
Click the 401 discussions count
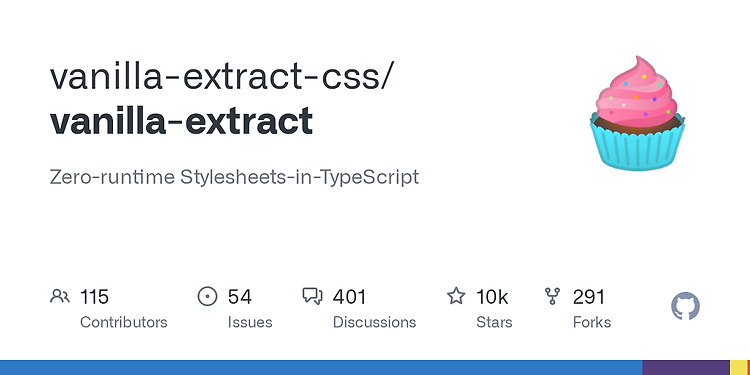click(349, 297)
